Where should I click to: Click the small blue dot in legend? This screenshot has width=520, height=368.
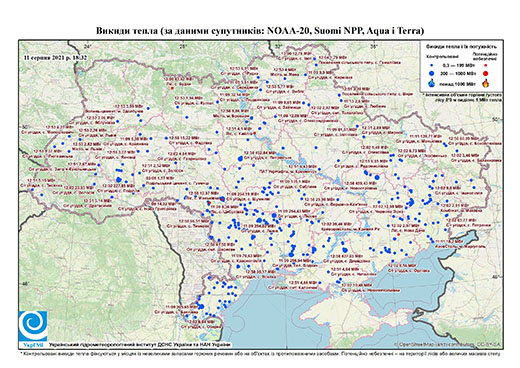pos(432,65)
